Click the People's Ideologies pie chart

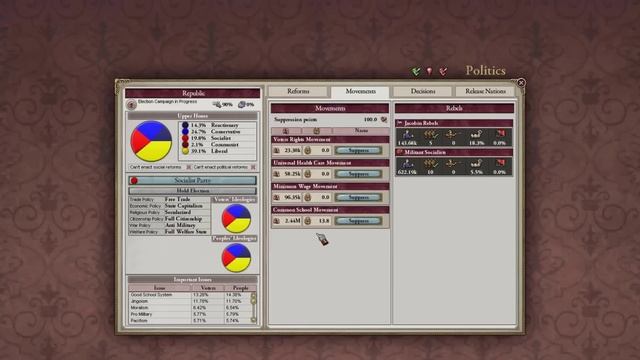(236, 258)
